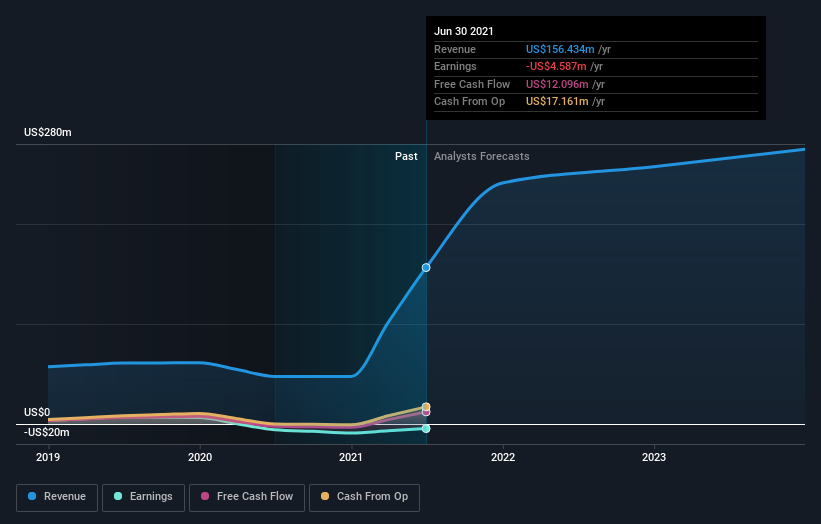The image size is (821, 524).
Task: Toggle the Cash From Op legend series
Action: (364, 497)
